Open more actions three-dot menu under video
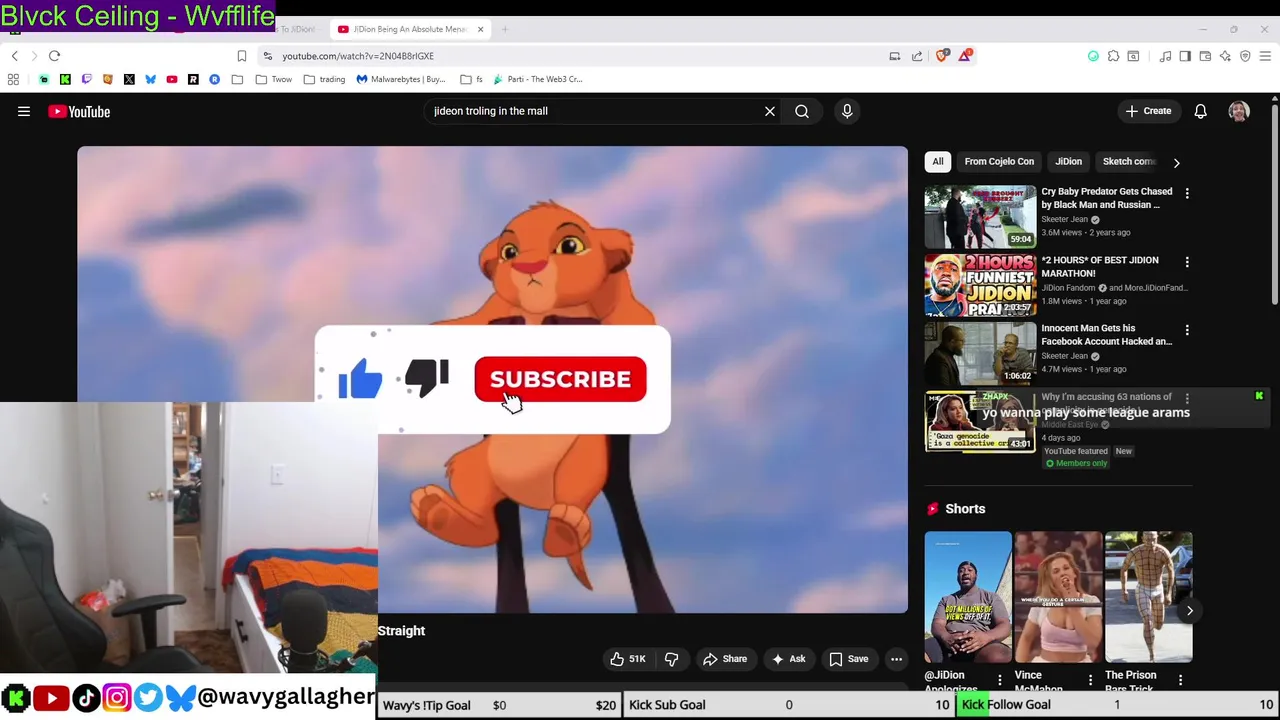This screenshot has width=1280, height=720. 896,659
